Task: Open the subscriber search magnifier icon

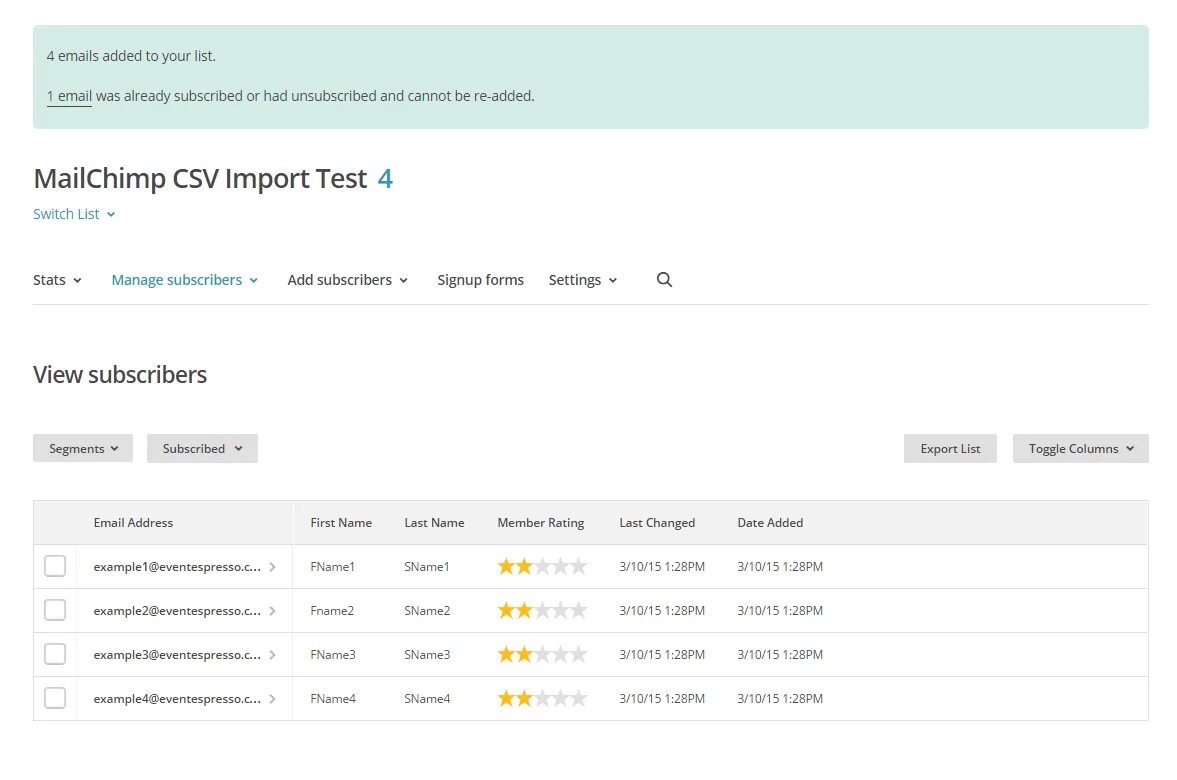Action: point(664,280)
